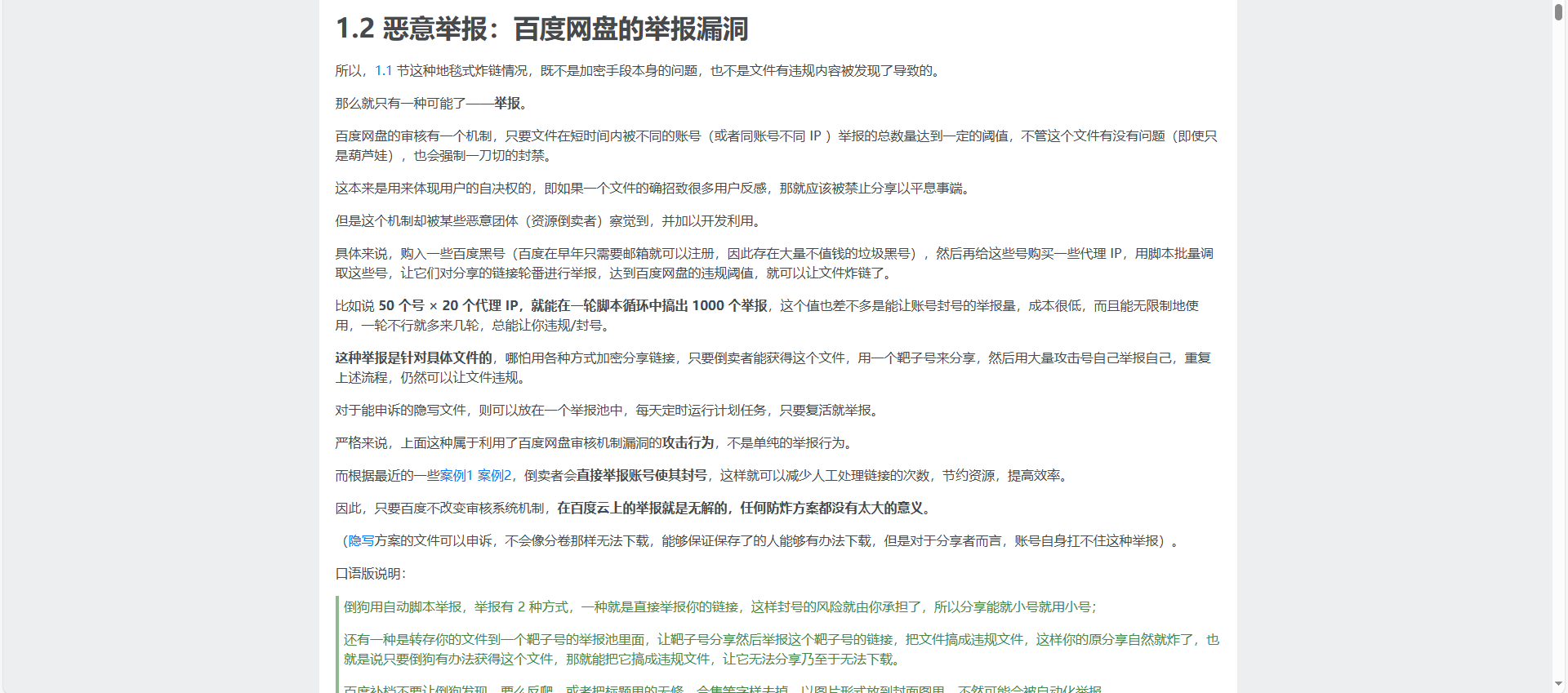This screenshot has width=1568, height=693.
Task: Open the 案例2 link
Action: 494,476
